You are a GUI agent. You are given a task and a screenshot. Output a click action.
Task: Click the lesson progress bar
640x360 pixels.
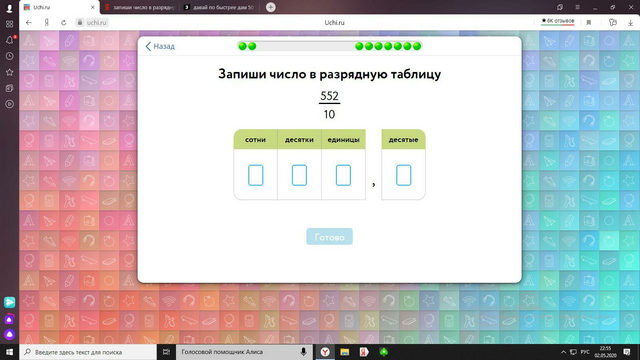(x=329, y=46)
